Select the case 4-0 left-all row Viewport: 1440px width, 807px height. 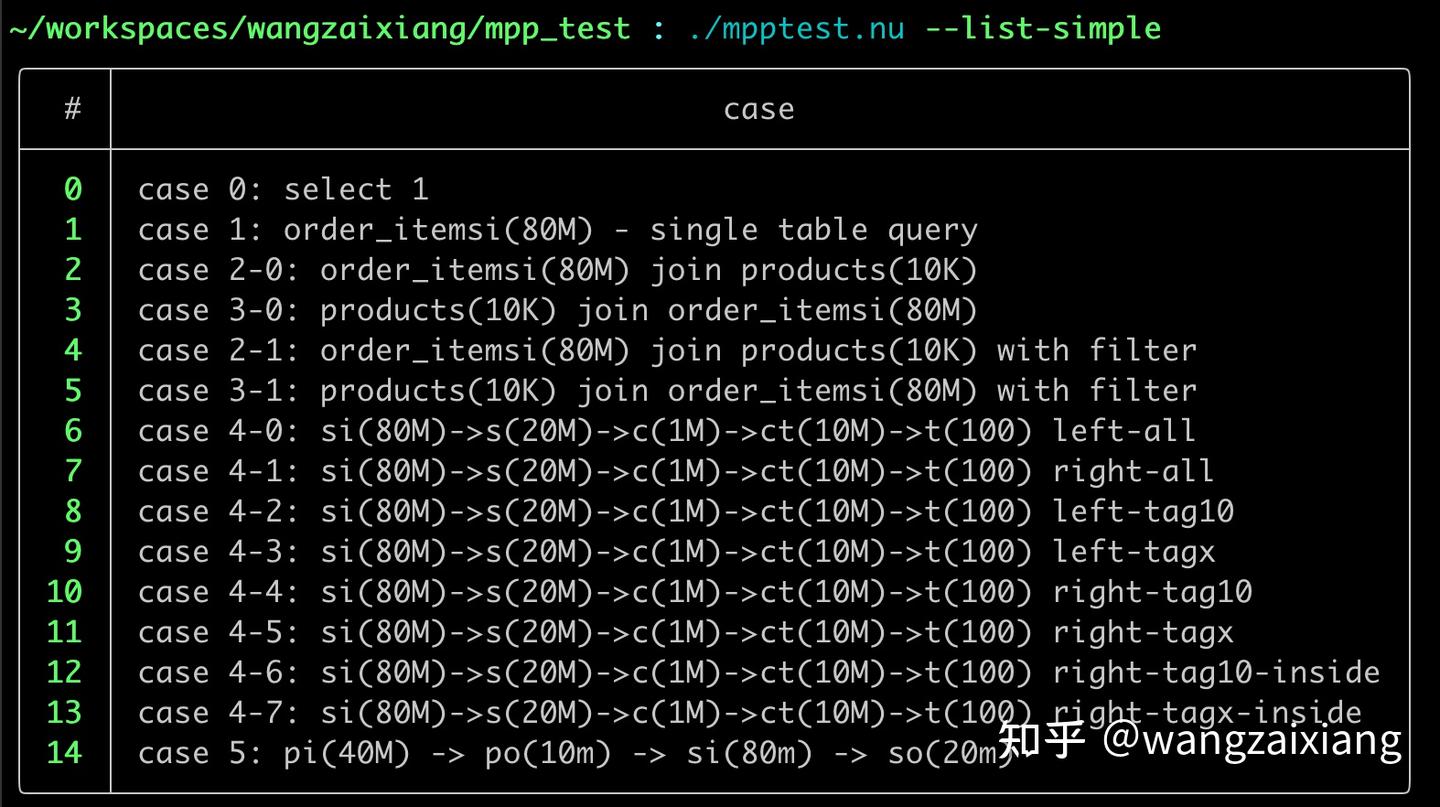667,431
